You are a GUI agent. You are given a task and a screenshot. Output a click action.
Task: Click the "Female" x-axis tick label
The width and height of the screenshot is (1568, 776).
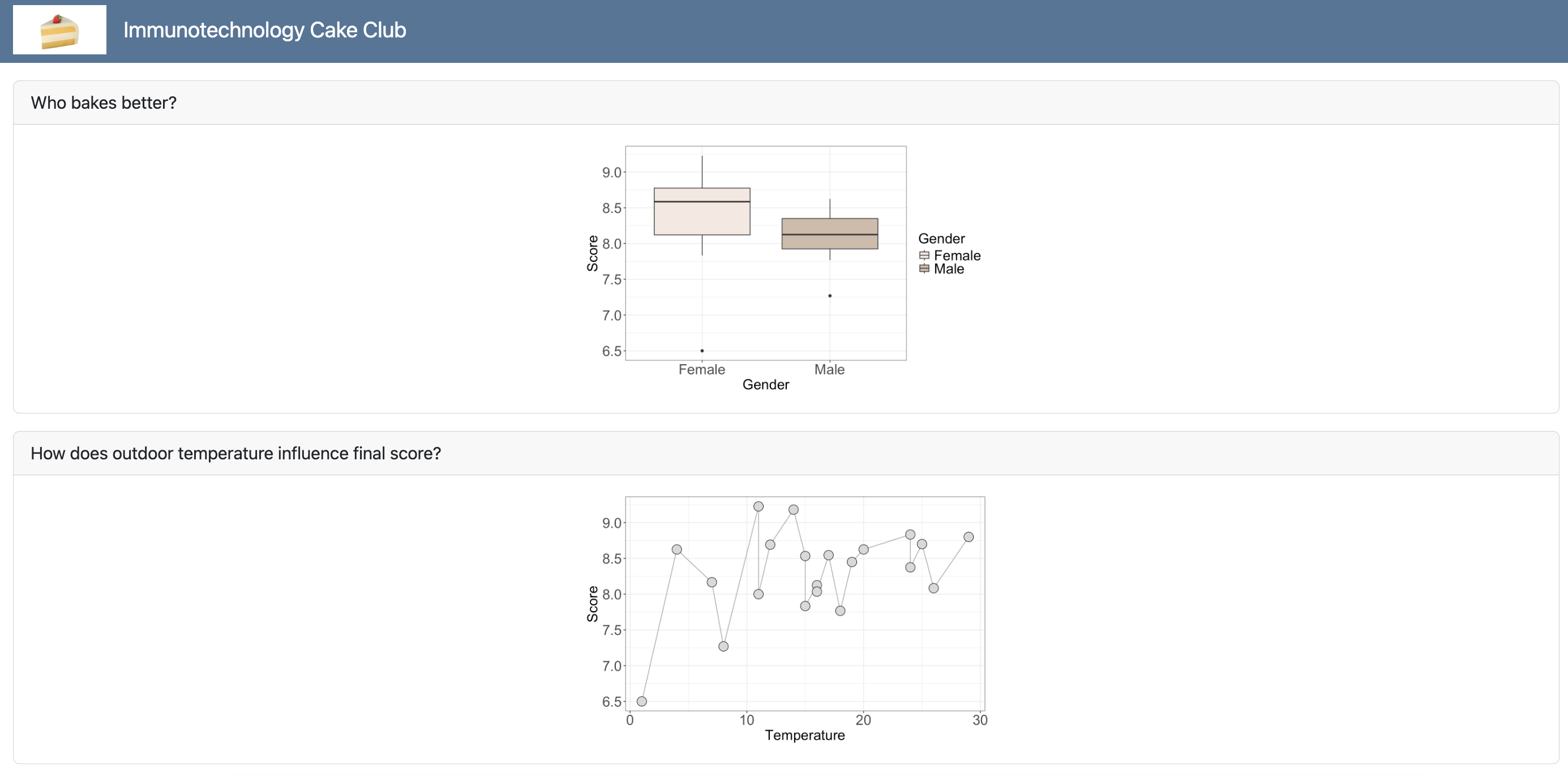(702, 370)
